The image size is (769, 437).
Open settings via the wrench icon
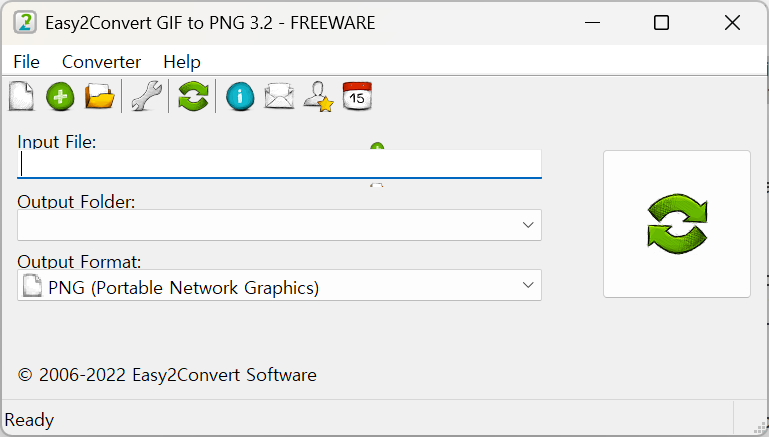pos(146,96)
